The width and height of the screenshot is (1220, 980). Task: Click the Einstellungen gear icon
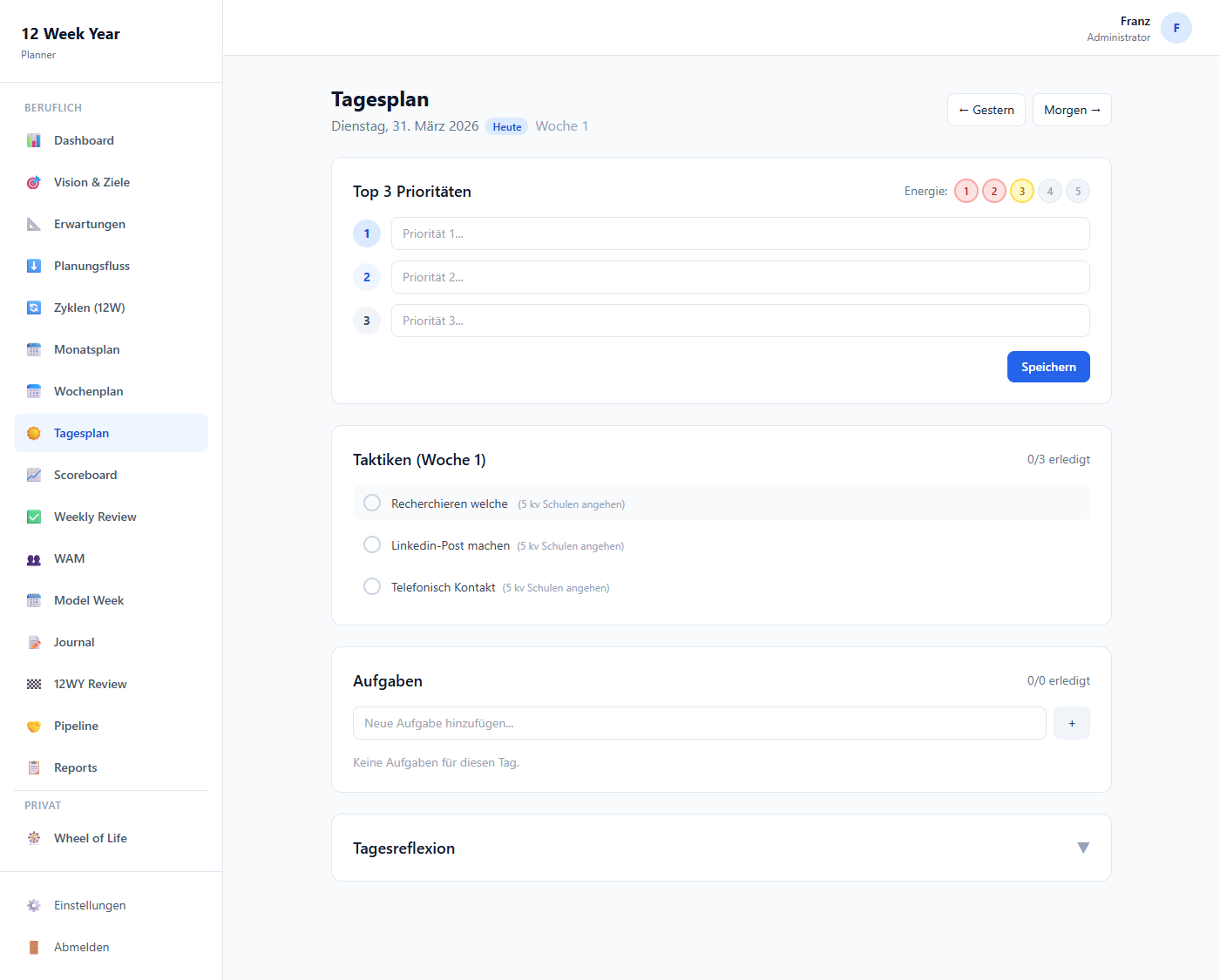coord(34,905)
